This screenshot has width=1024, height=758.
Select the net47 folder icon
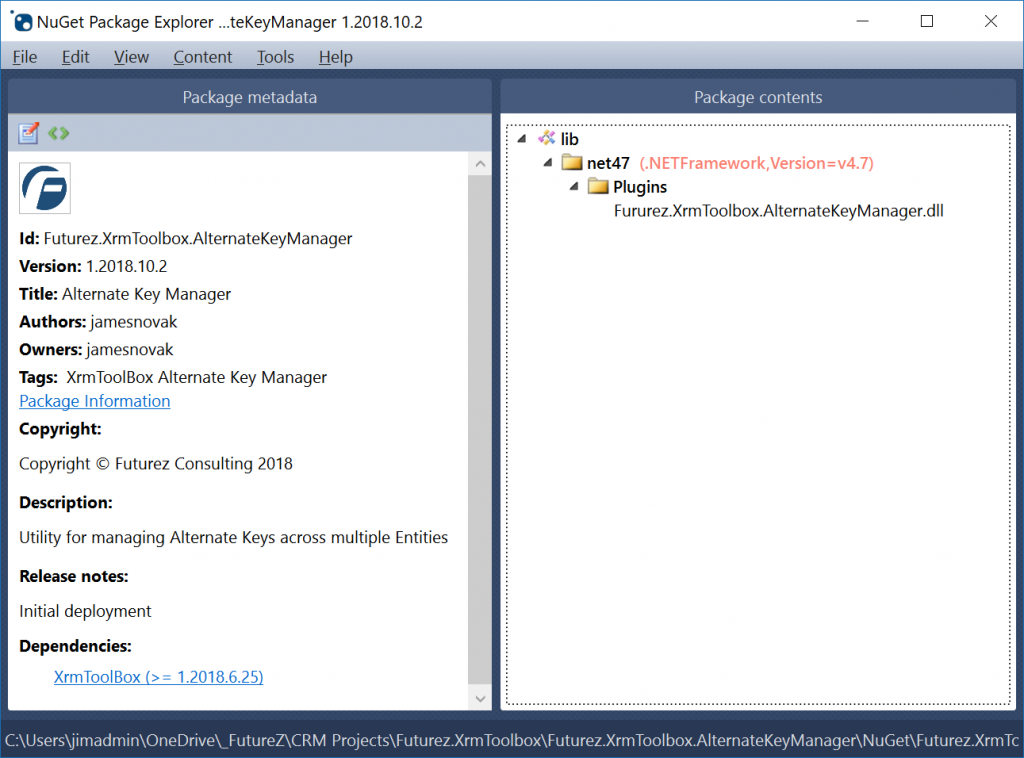pos(571,162)
